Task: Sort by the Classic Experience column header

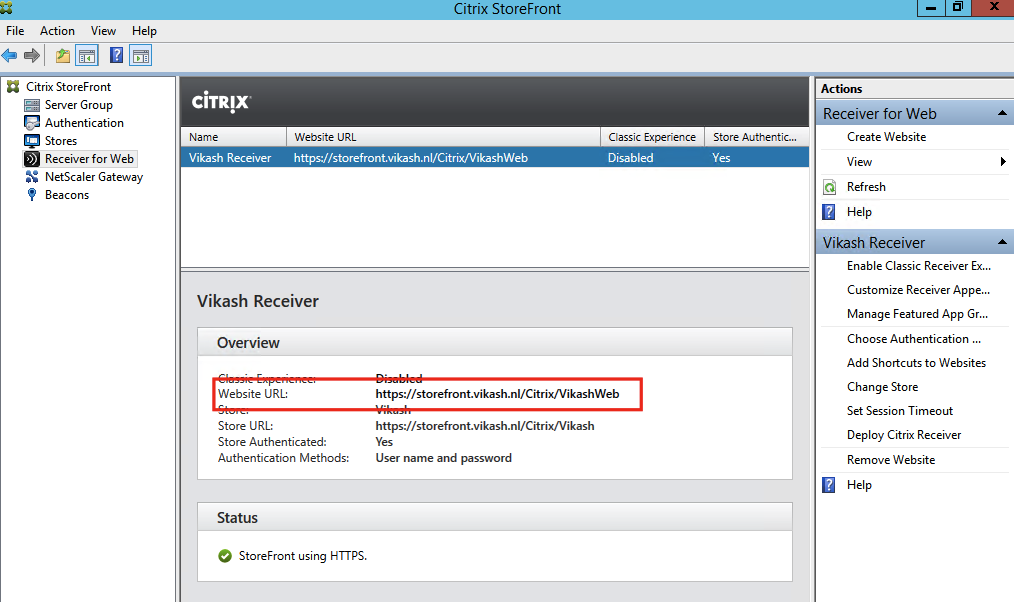Action: (653, 137)
